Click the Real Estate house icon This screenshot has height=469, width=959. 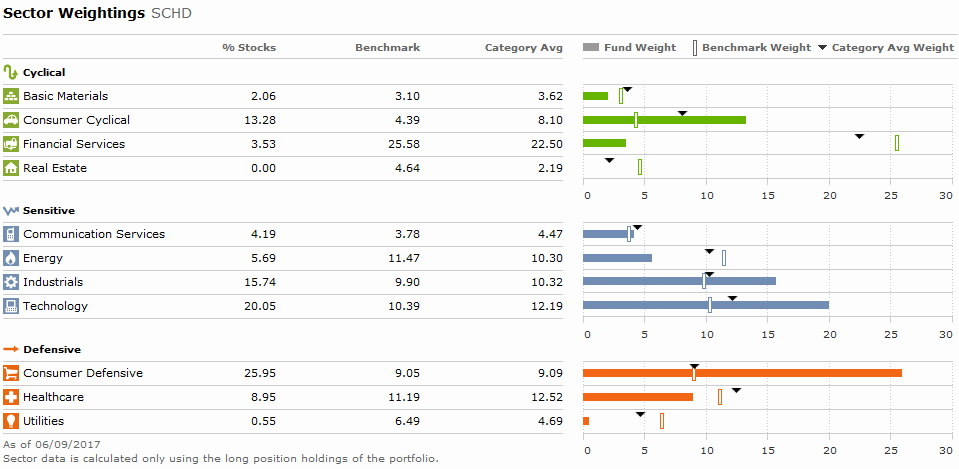point(11,168)
